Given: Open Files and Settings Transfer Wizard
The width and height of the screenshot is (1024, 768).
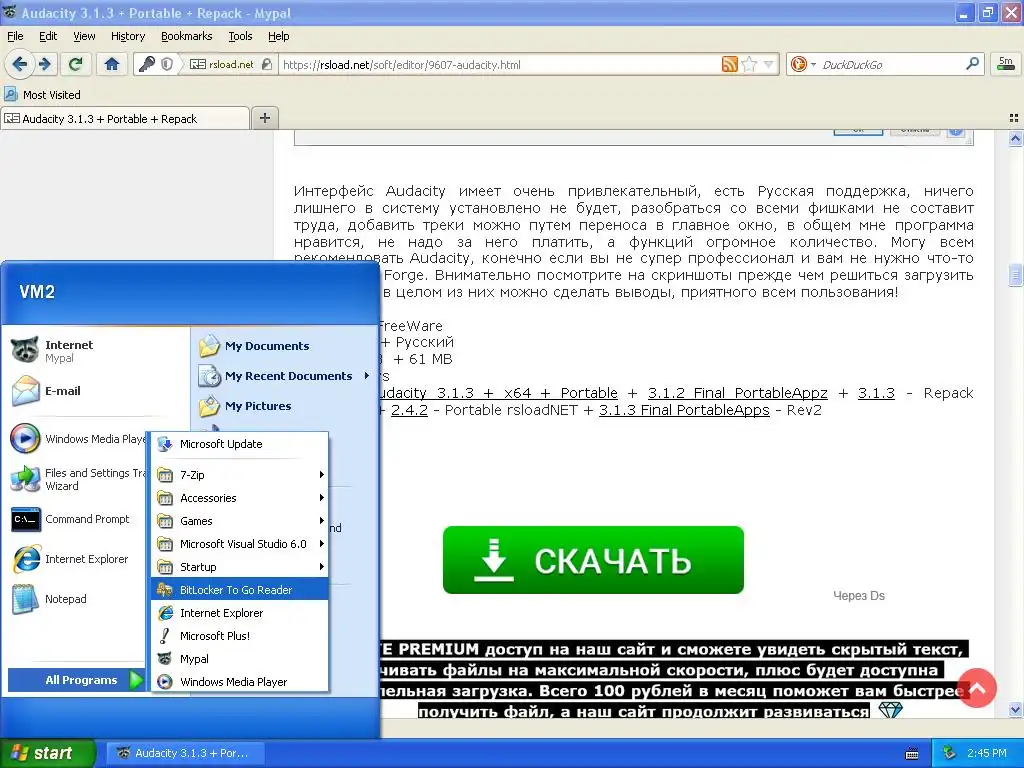Looking at the screenshot, I should pos(77,479).
